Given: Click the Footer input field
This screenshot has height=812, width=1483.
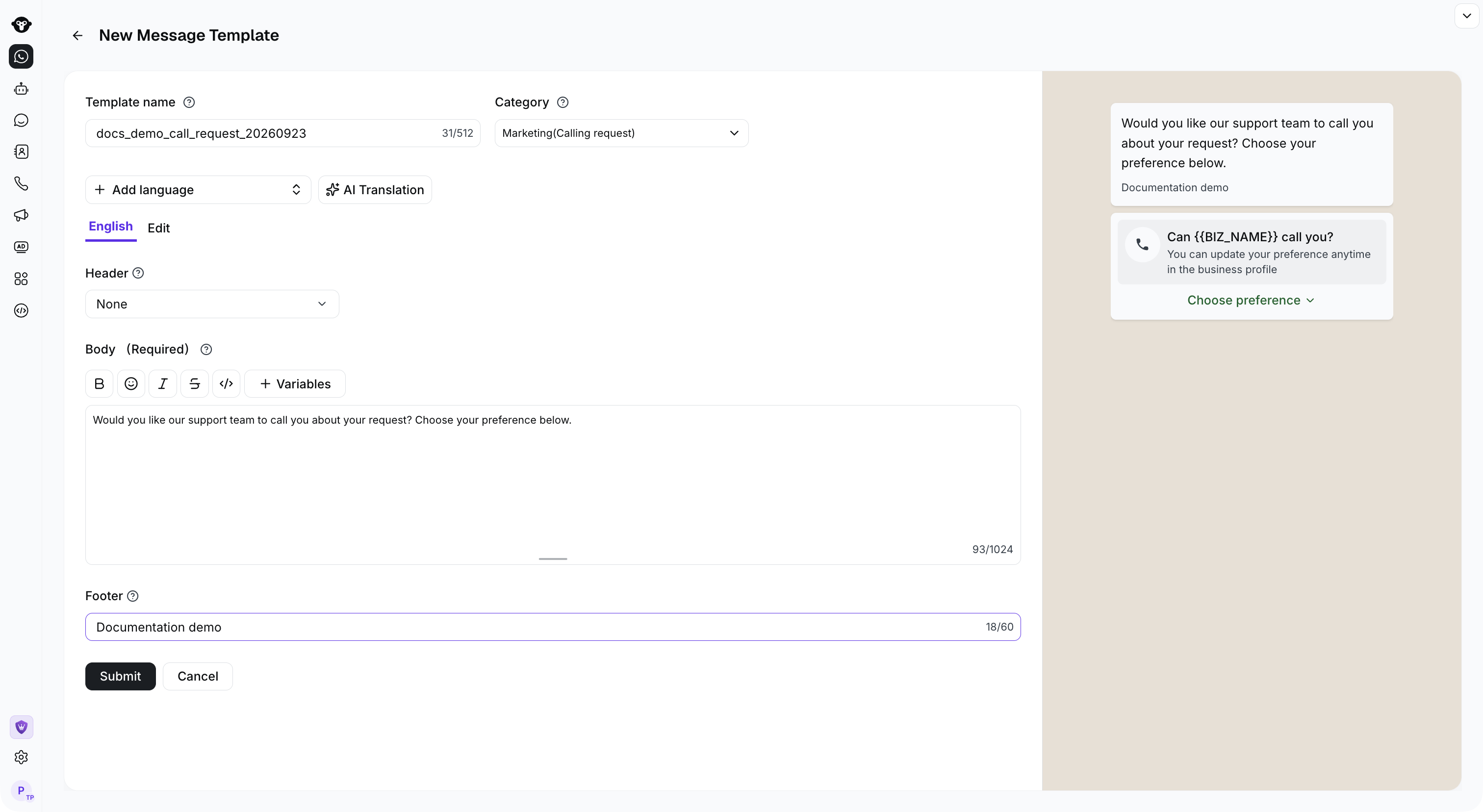Looking at the screenshot, I should [553, 627].
